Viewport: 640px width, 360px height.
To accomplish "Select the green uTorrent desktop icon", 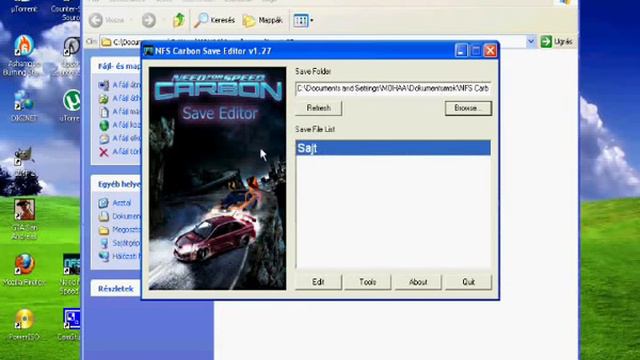I will [x=70, y=106].
